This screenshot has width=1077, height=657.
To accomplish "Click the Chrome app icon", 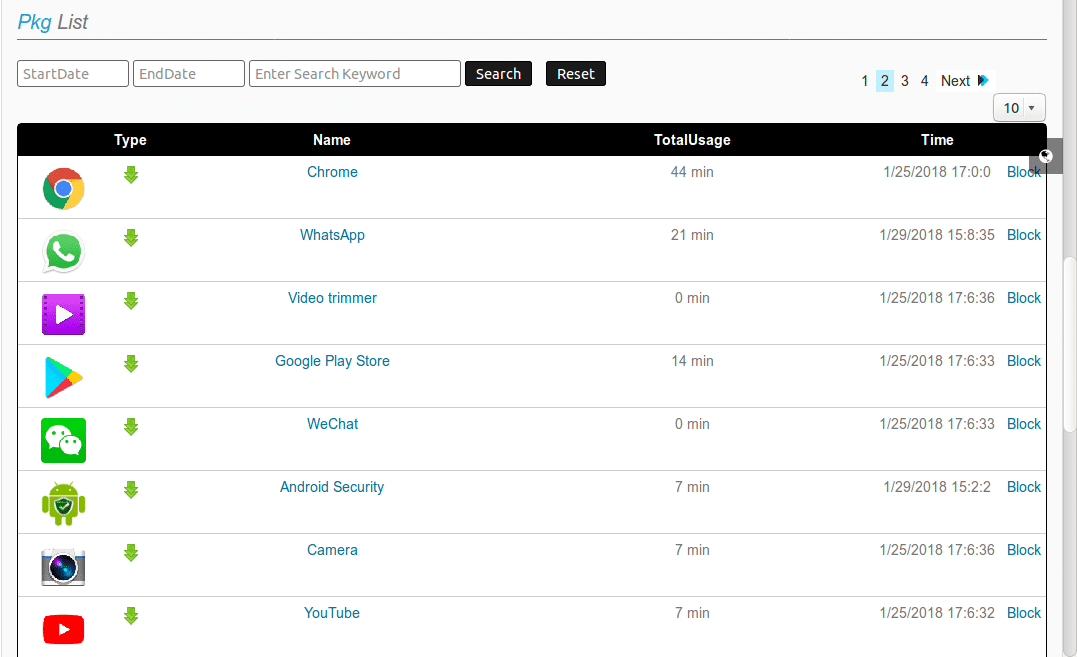I will [x=63, y=189].
